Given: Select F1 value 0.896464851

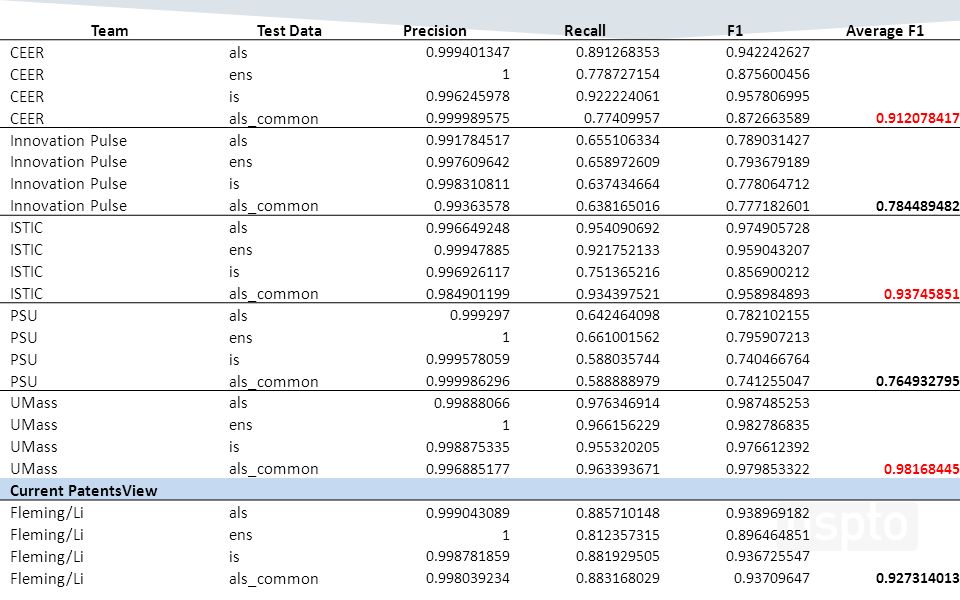Looking at the screenshot, I should pos(768,535).
